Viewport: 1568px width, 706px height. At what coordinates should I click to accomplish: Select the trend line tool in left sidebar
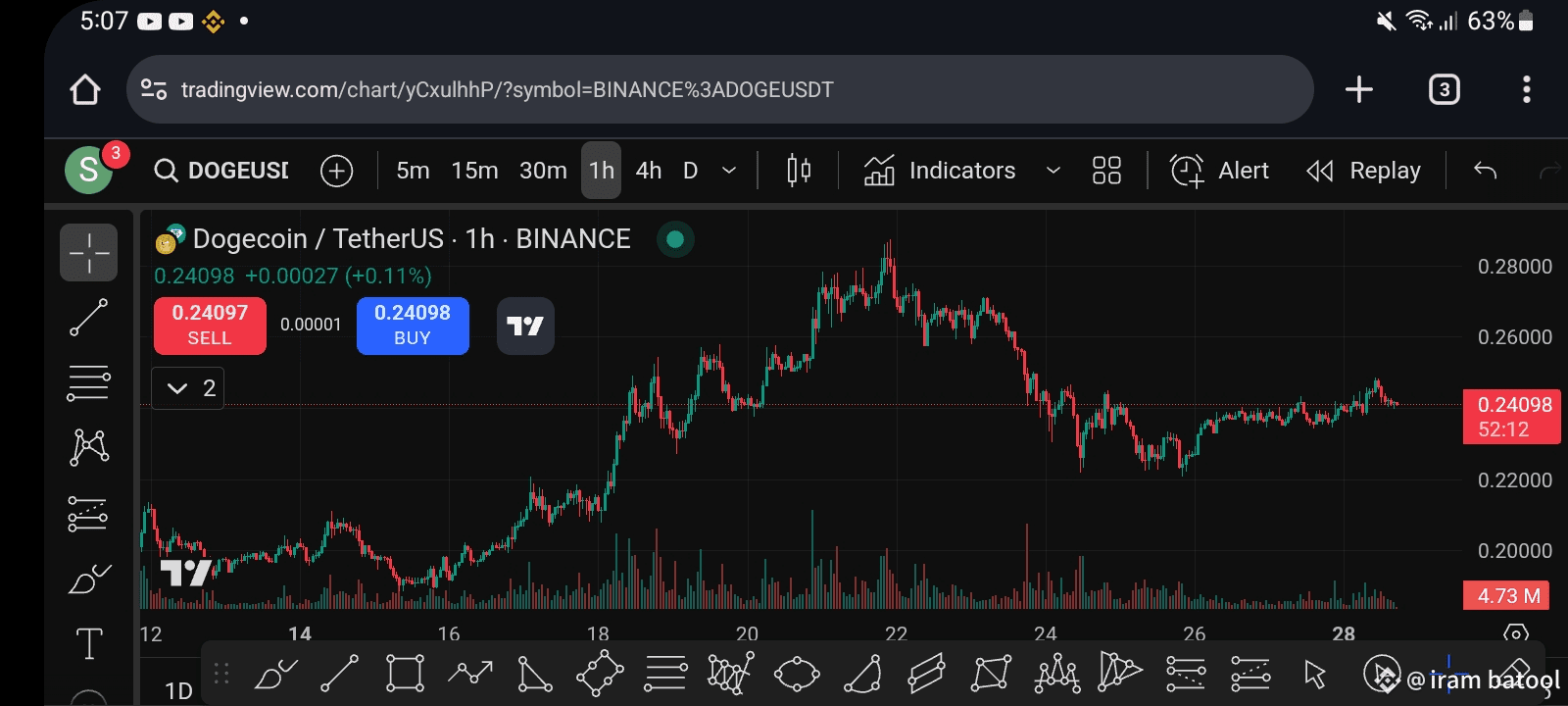coord(88,318)
